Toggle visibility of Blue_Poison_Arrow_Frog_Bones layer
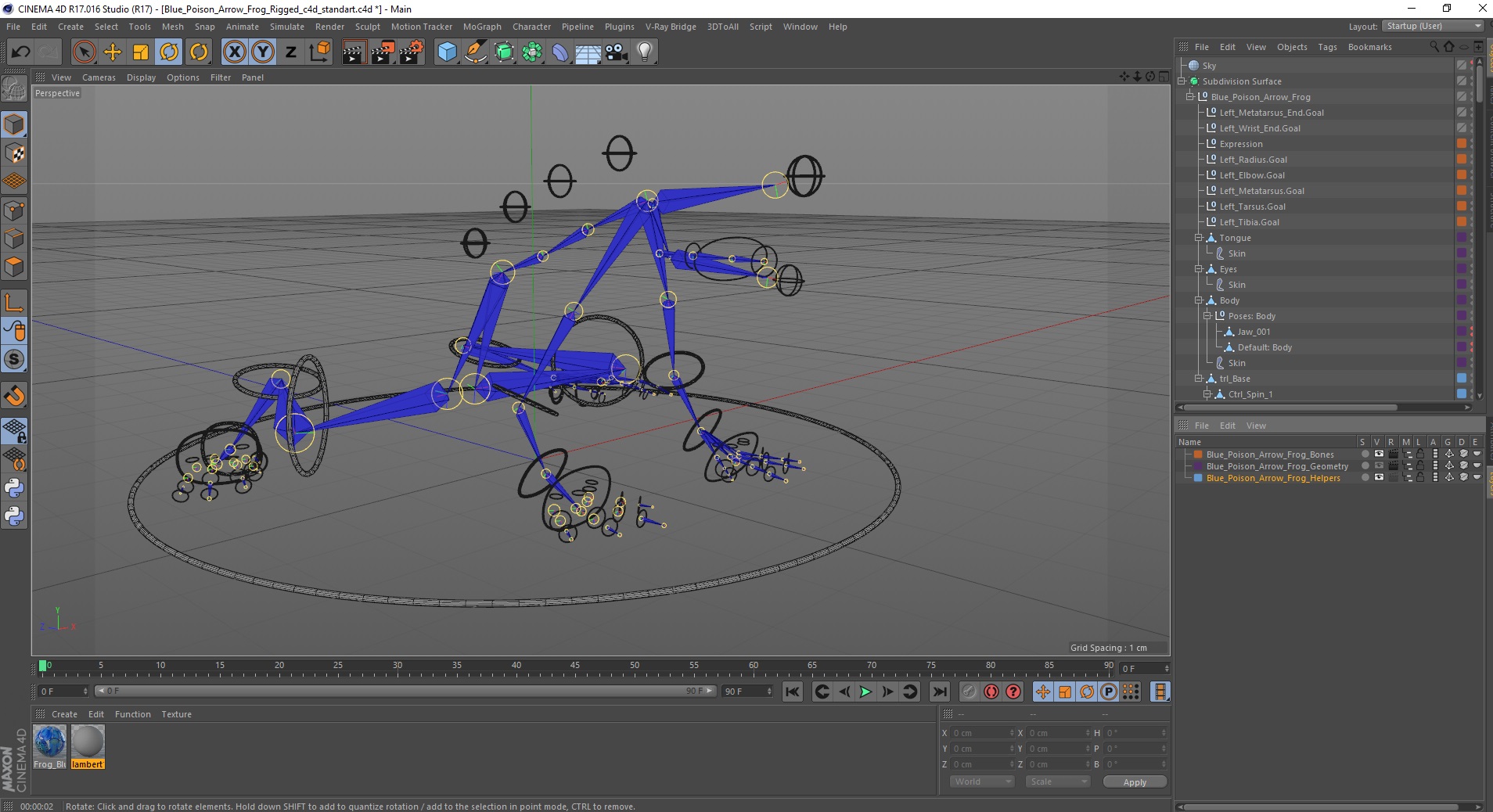 tap(1379, 455)
